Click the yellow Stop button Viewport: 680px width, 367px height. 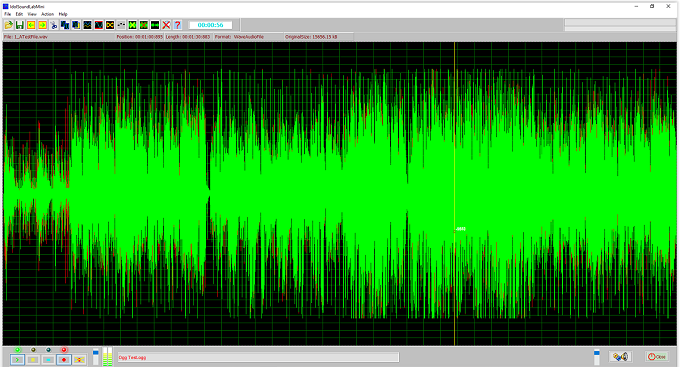coord(33,360)
